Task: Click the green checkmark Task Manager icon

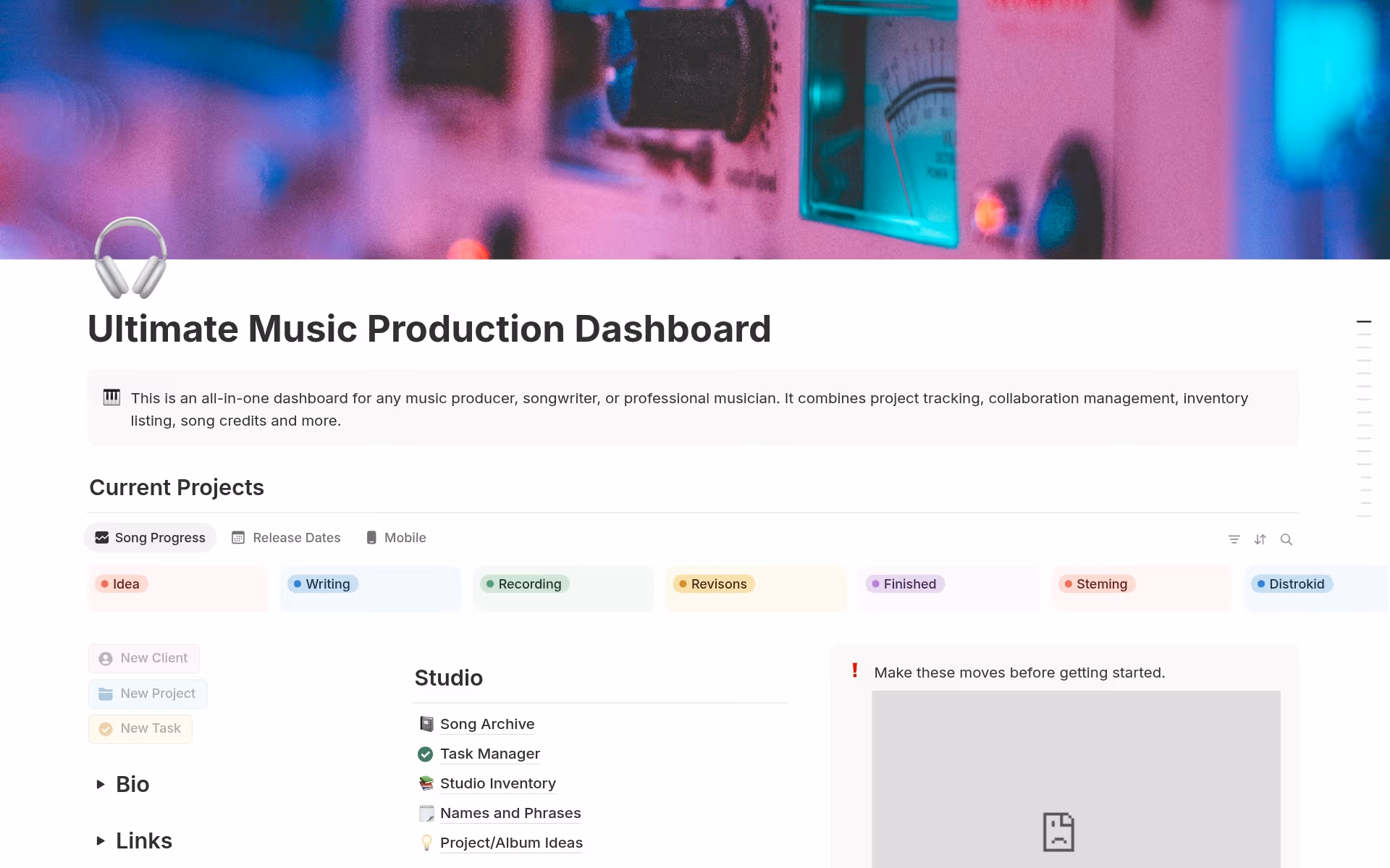Action: pos(426,754)
